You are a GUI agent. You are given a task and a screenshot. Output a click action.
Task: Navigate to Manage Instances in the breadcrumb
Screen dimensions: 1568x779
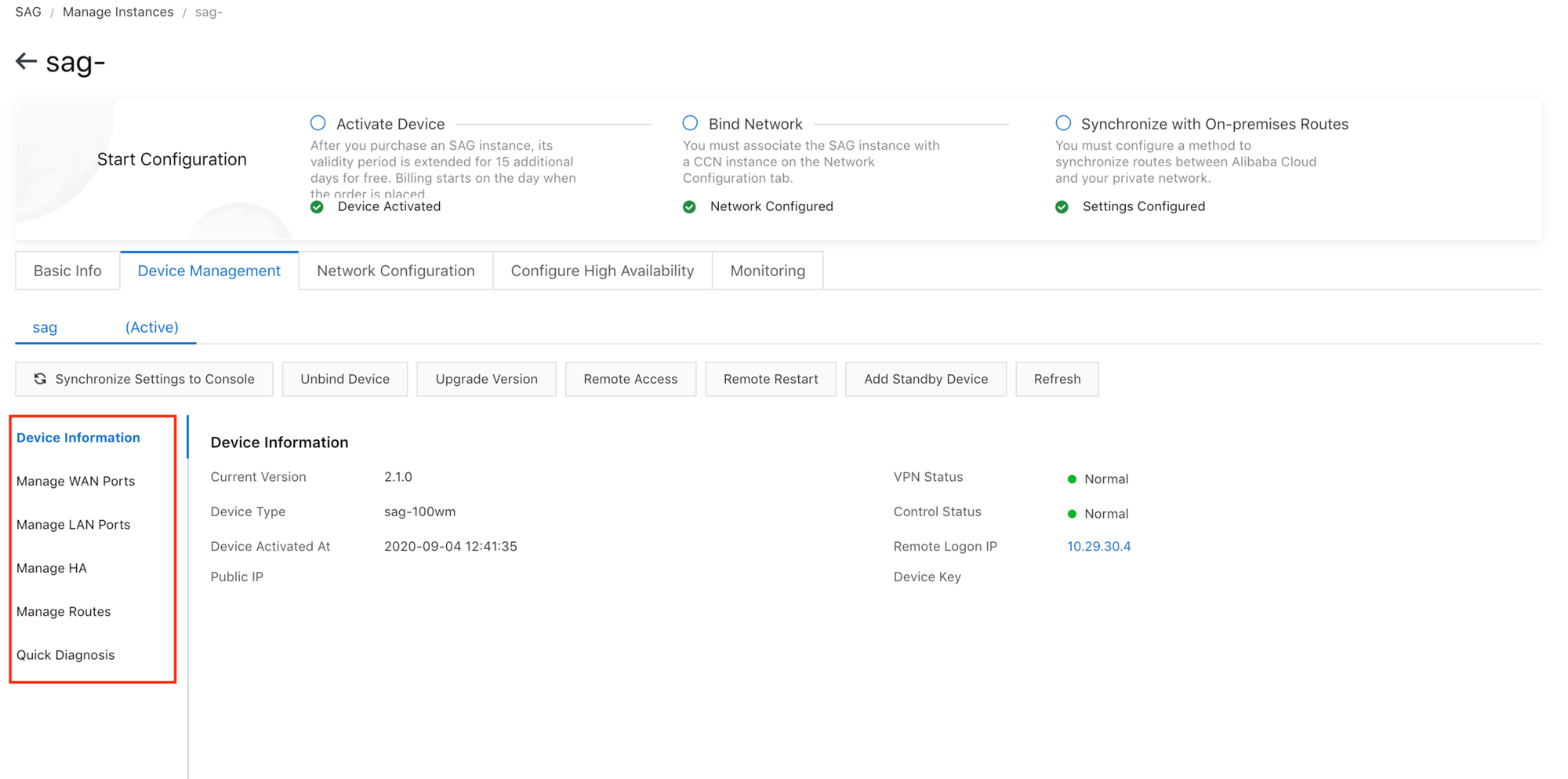click(x=118, y=12)
